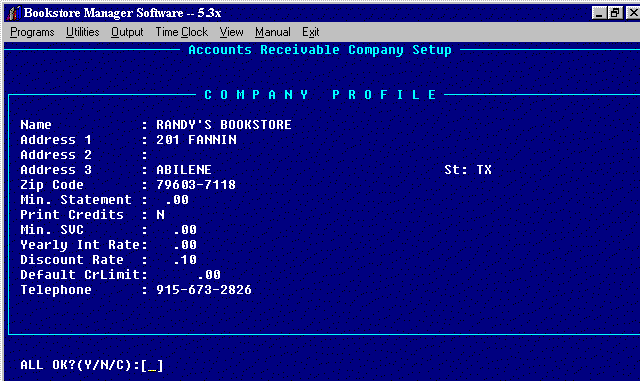Click the Default CrLimit field label
The image size is (640, 381).
[x=80, y=274]
